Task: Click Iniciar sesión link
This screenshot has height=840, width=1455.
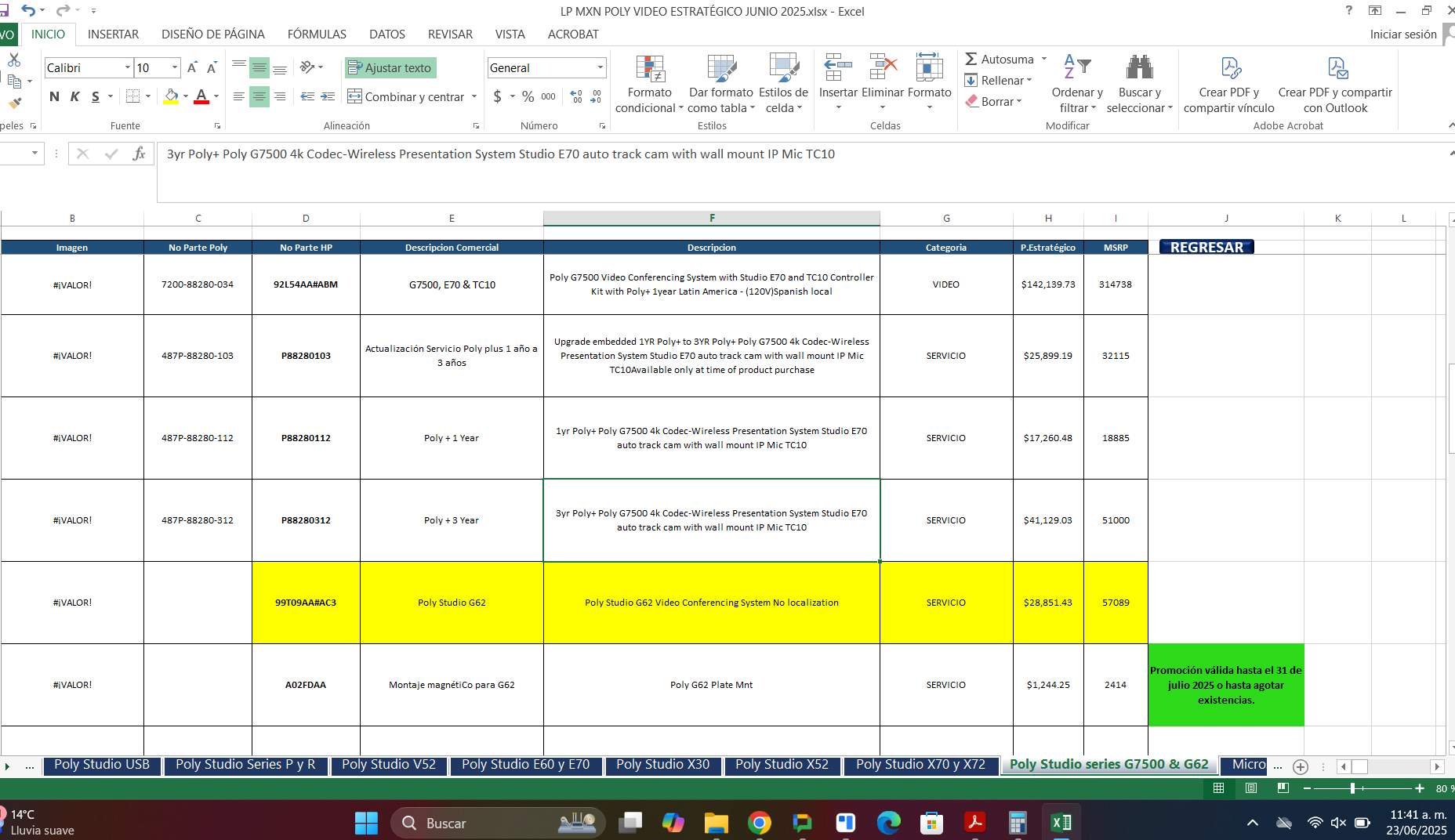Action: tap(1403, 34)
